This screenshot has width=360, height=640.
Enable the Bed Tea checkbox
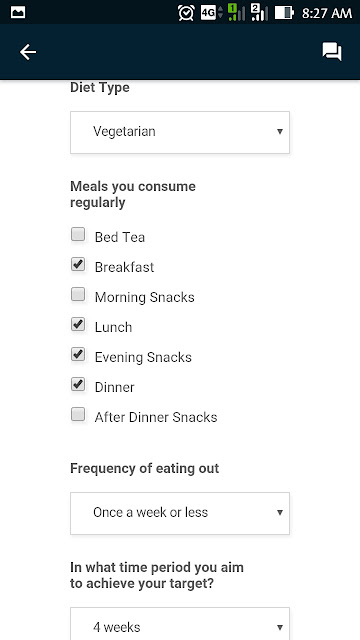pos(78,235)
